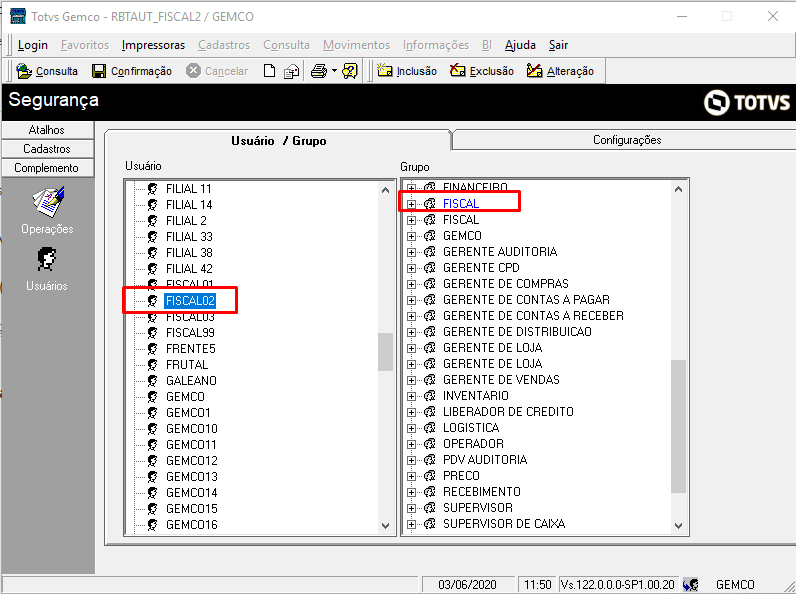Select the Usuário / Grupo tab
The height and width of the screenshot is (594, 796).
point(278,141)
